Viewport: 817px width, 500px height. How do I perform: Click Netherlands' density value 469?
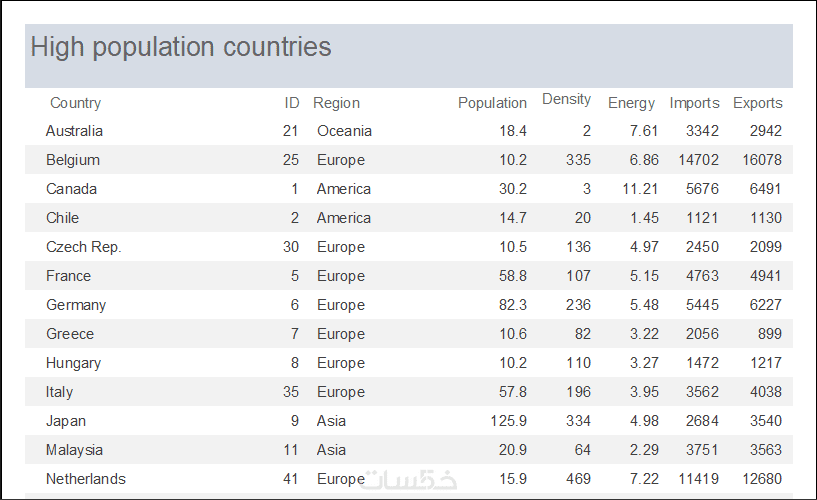[x=577, y=479]
